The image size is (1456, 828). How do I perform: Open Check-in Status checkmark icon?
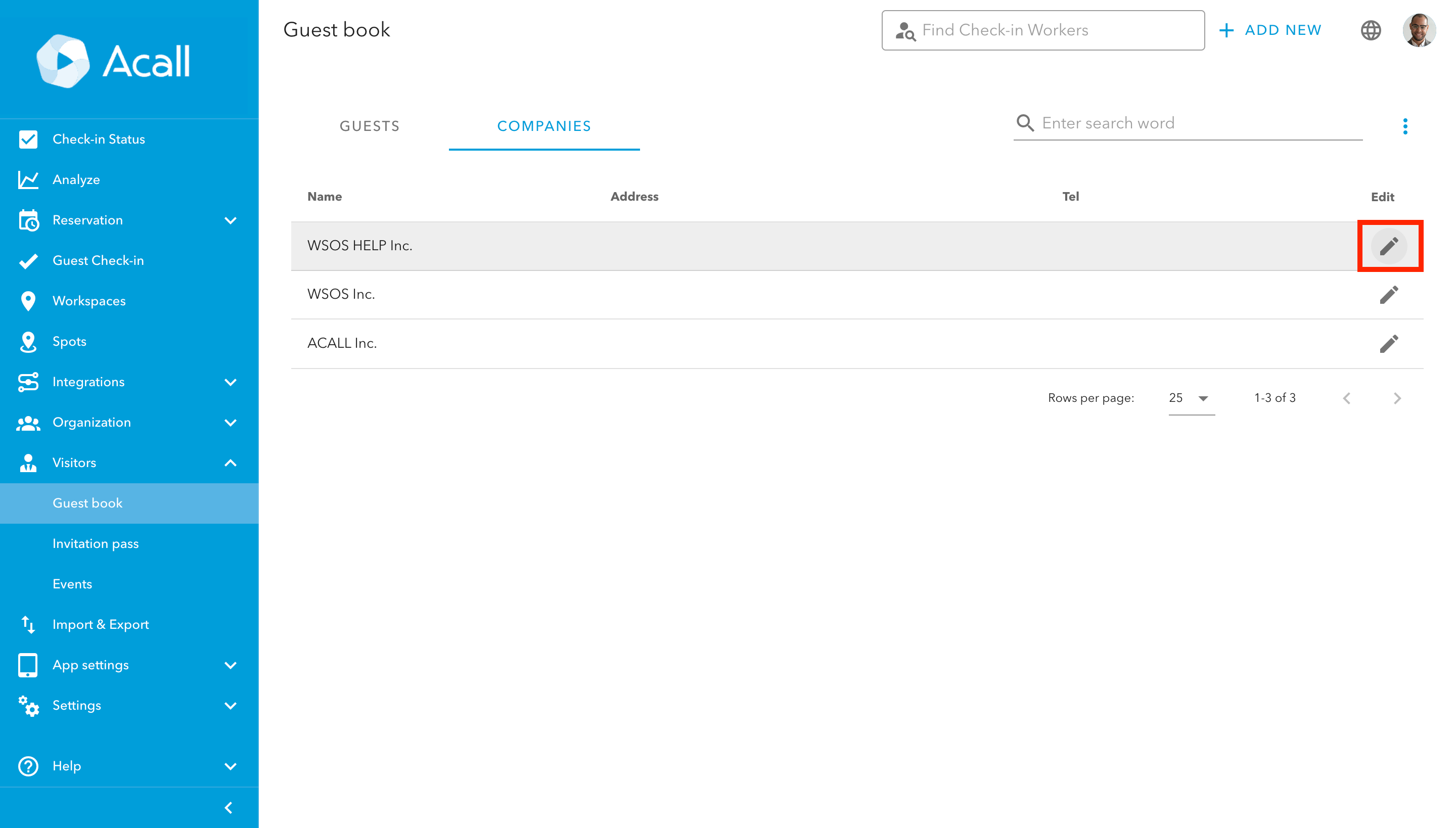click(x=28, y=140)
